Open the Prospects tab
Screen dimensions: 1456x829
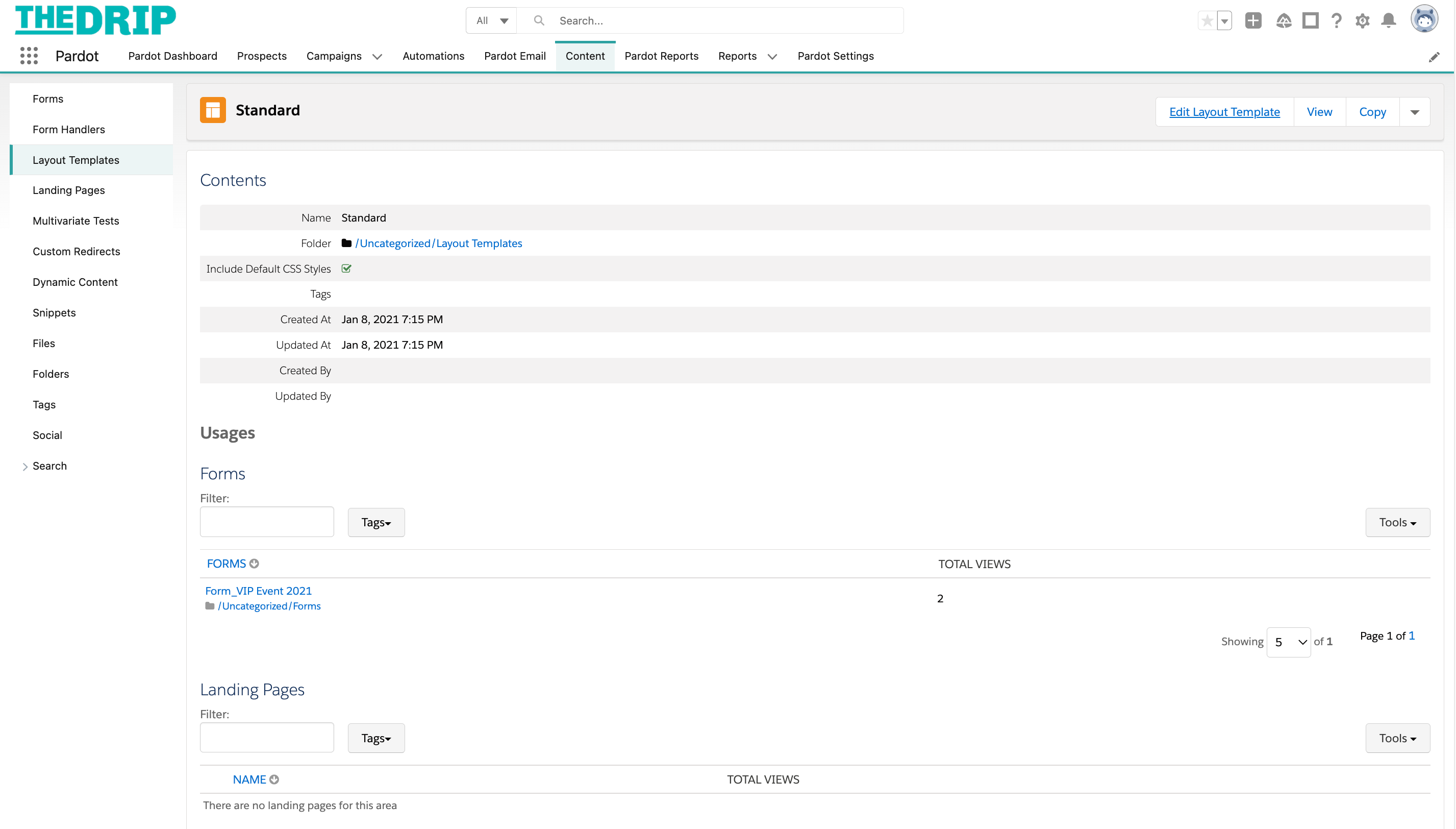(x=262, y=56)
